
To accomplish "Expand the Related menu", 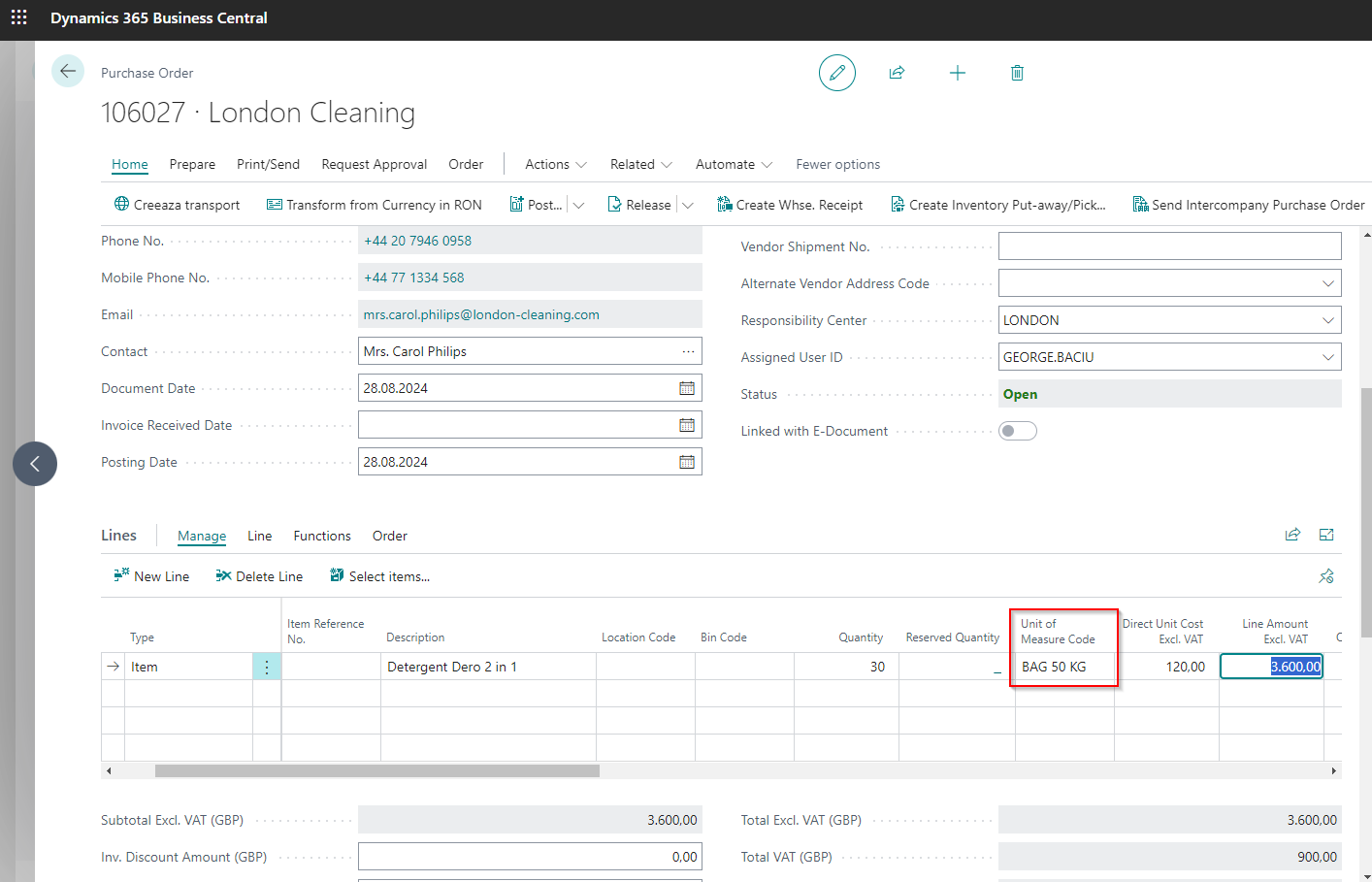I will (641, 164).
